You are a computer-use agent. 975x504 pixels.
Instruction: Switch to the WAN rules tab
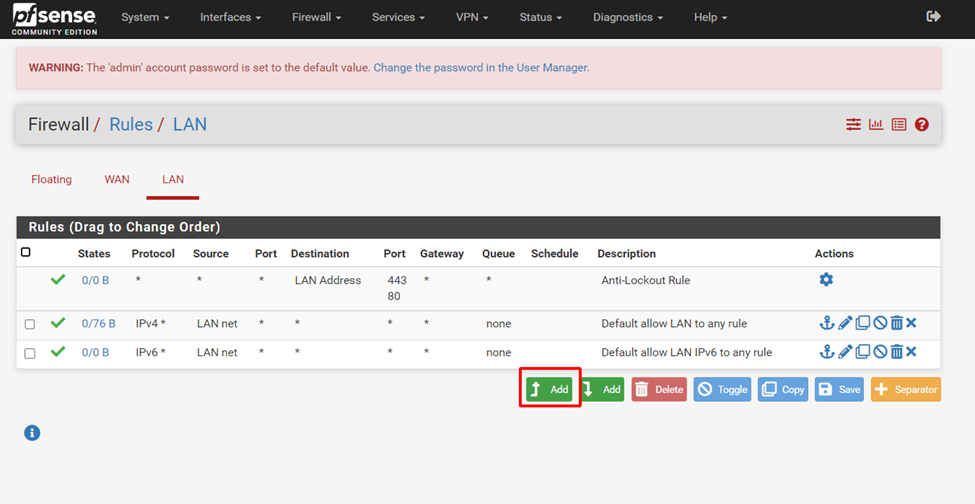(x=117, y=180)
